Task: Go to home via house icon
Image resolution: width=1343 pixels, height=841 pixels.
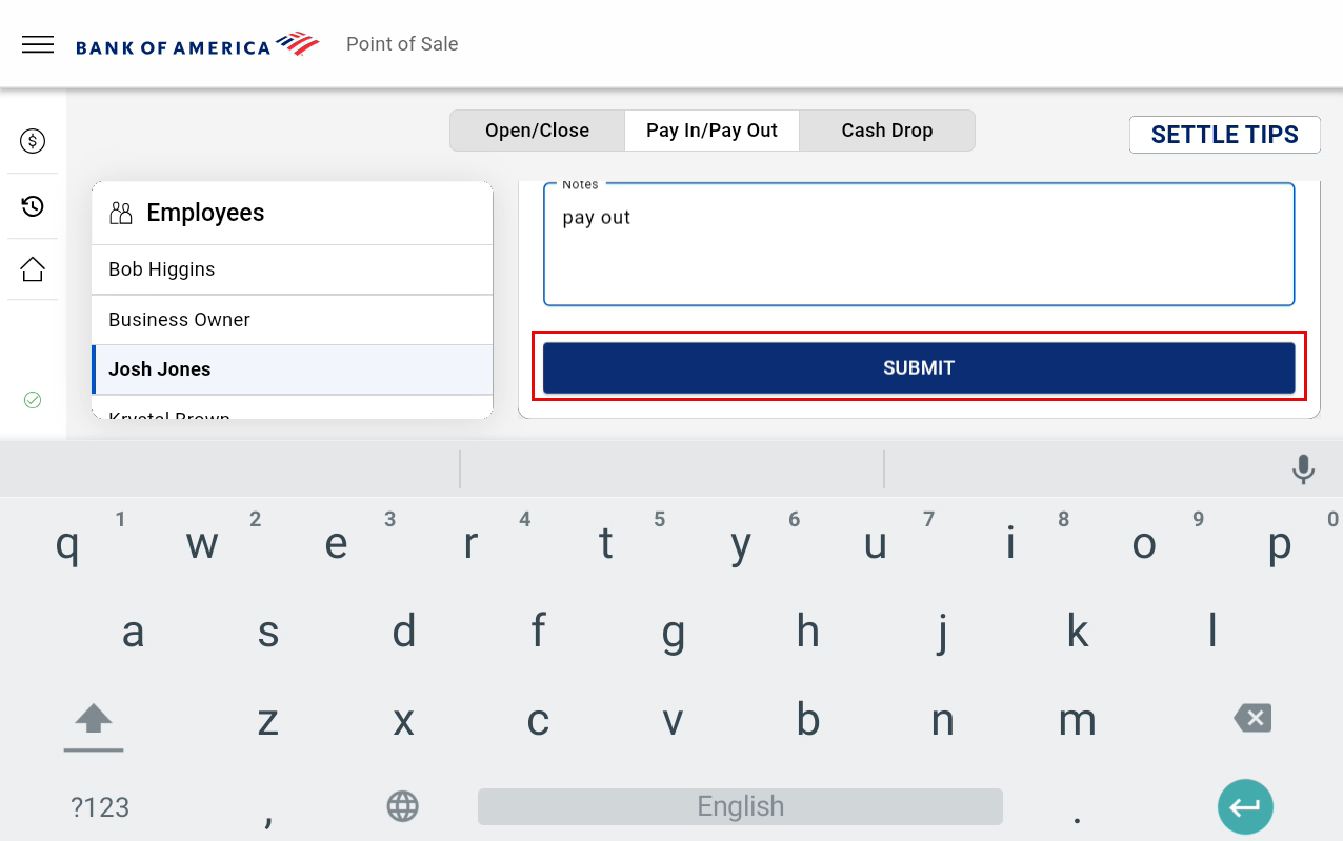Action: pyautogui.click(x=33, y=269)
